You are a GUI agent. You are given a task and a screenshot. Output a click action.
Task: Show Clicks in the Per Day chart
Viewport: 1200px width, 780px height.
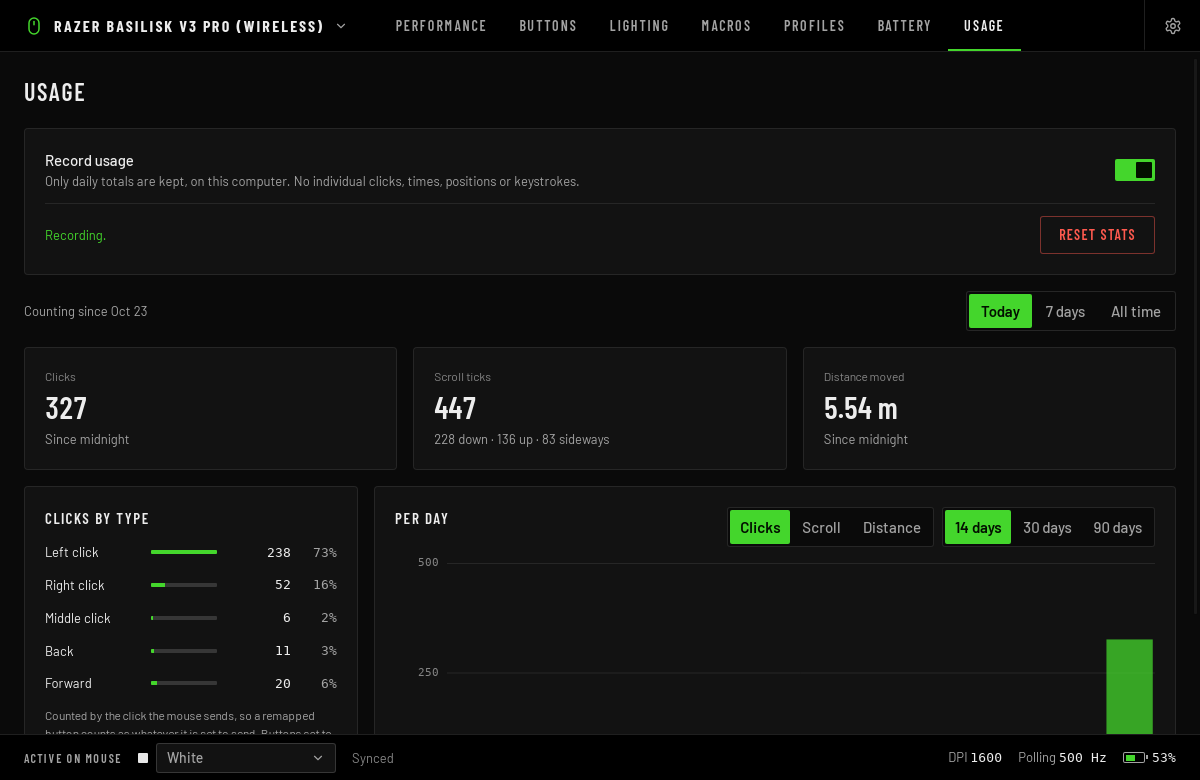tap(760, 527)
